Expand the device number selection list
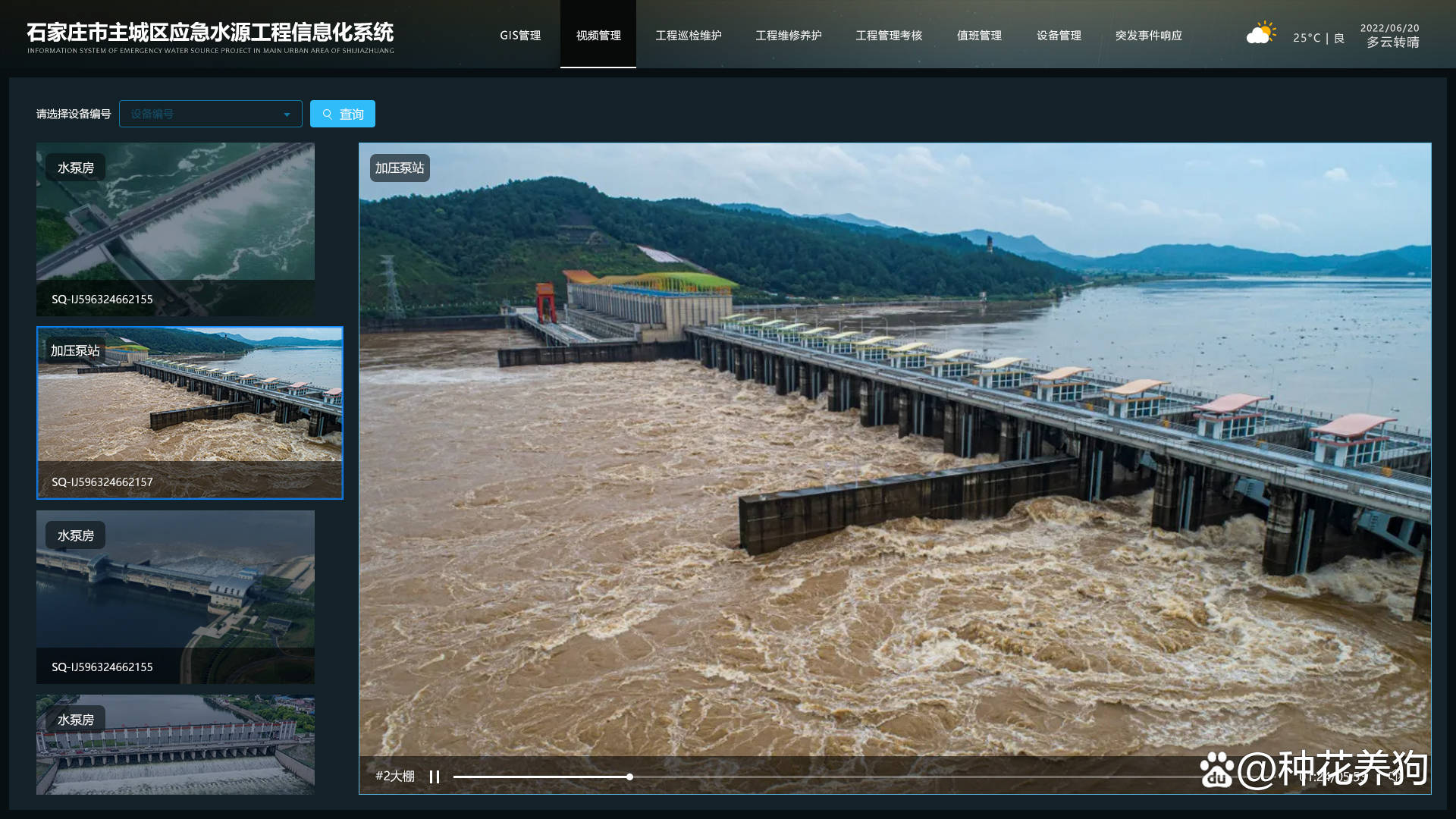 (286, 114)
